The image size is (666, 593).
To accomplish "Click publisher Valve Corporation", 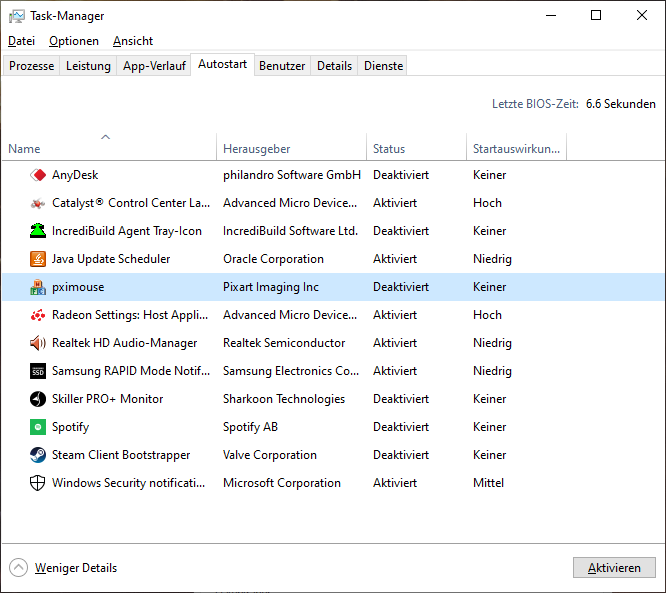I will 270,455.
